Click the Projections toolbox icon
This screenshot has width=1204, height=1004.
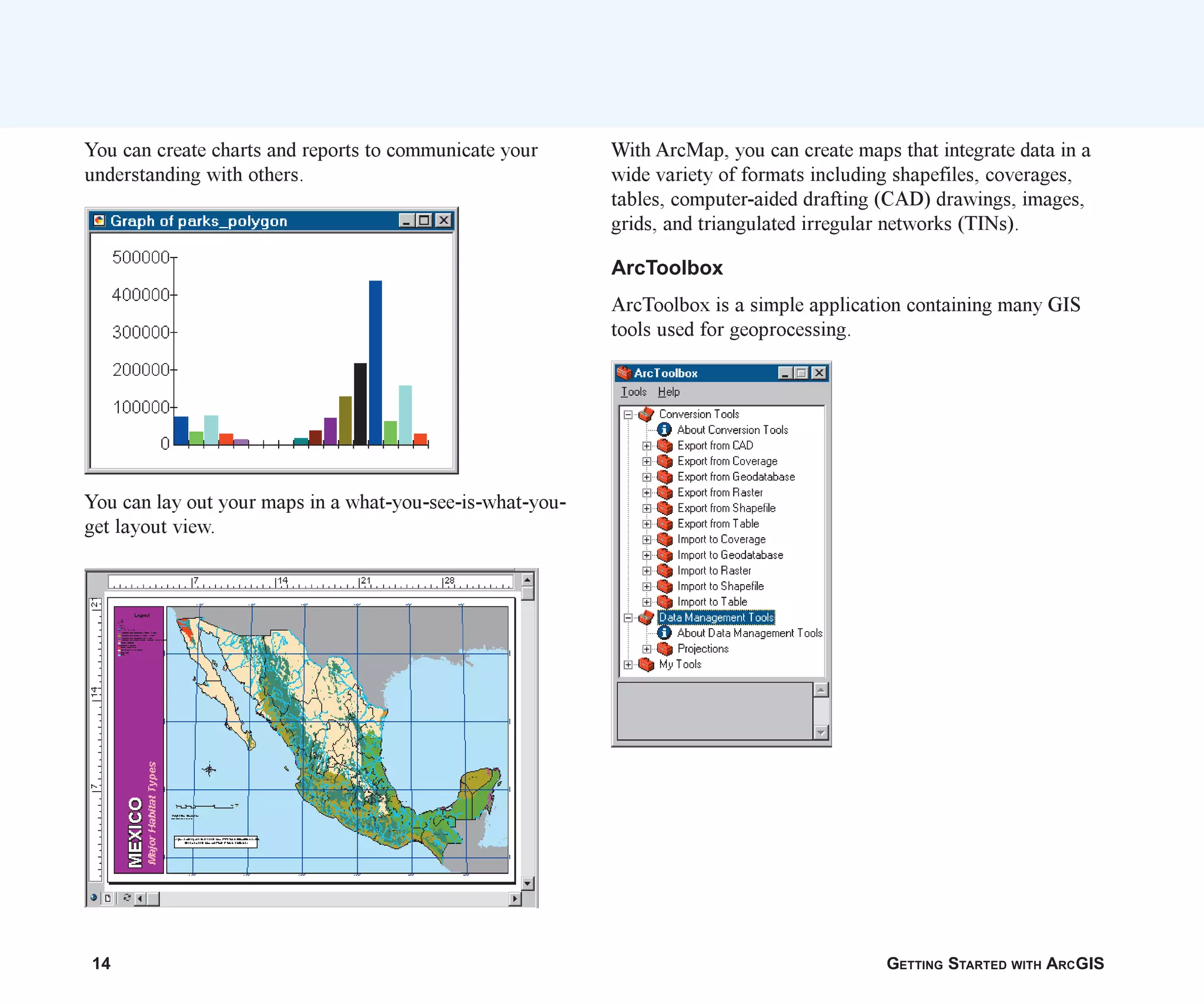[665, 649]
